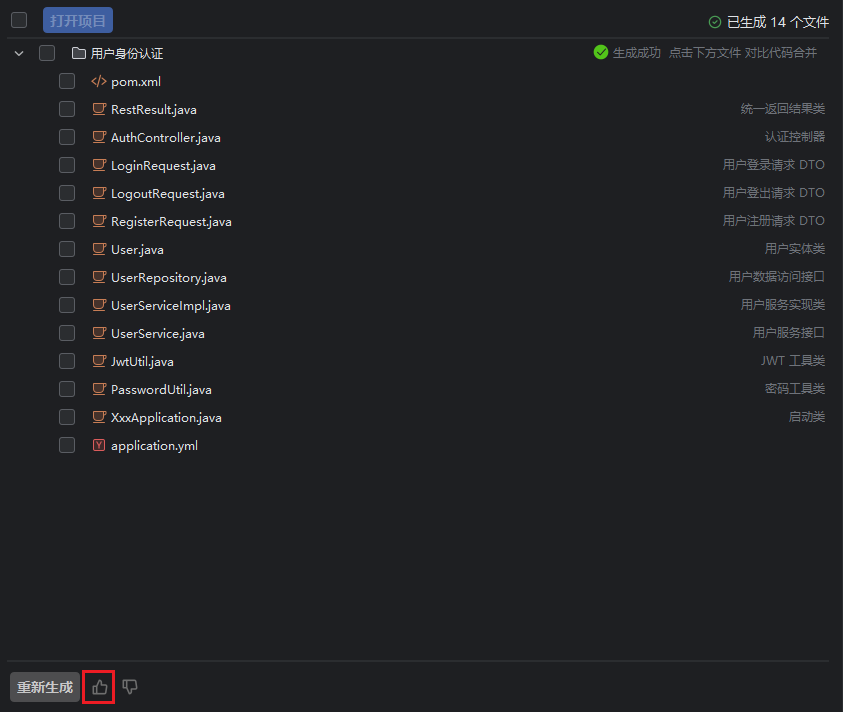
Task: Open LoginRequest.java from the list
Action: pyautogui.click(x=163, y=165)
